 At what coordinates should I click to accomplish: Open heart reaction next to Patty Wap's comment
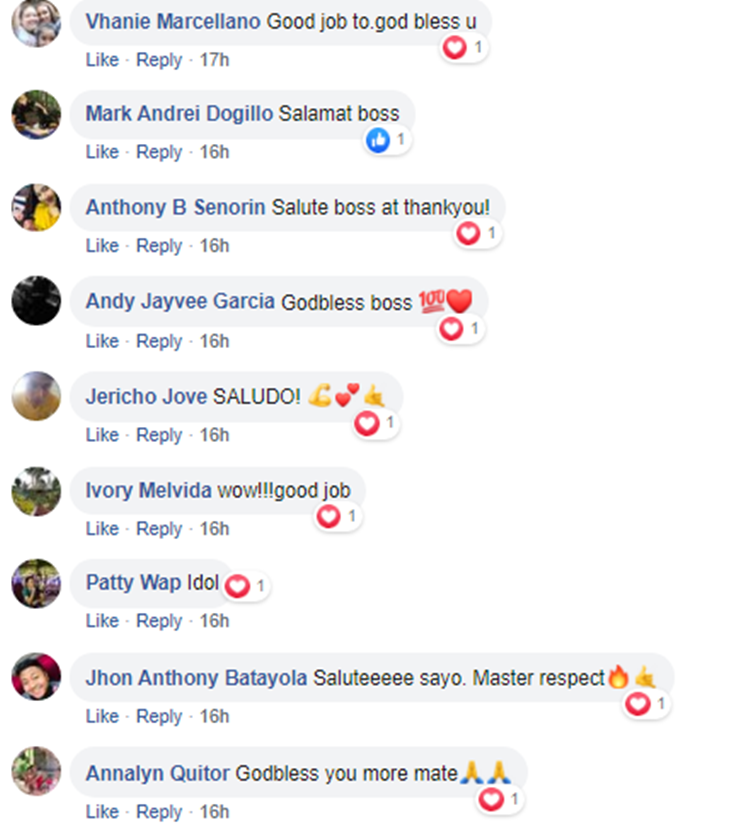click(x=246, y=586)
